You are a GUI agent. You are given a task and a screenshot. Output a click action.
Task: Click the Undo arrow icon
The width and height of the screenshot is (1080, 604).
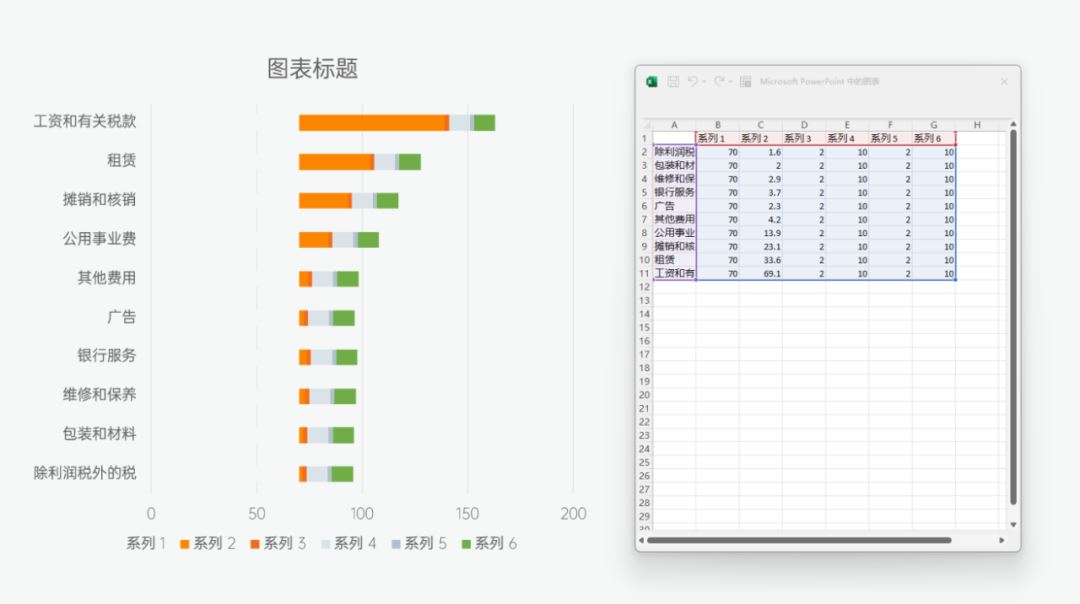click(693, 81)
